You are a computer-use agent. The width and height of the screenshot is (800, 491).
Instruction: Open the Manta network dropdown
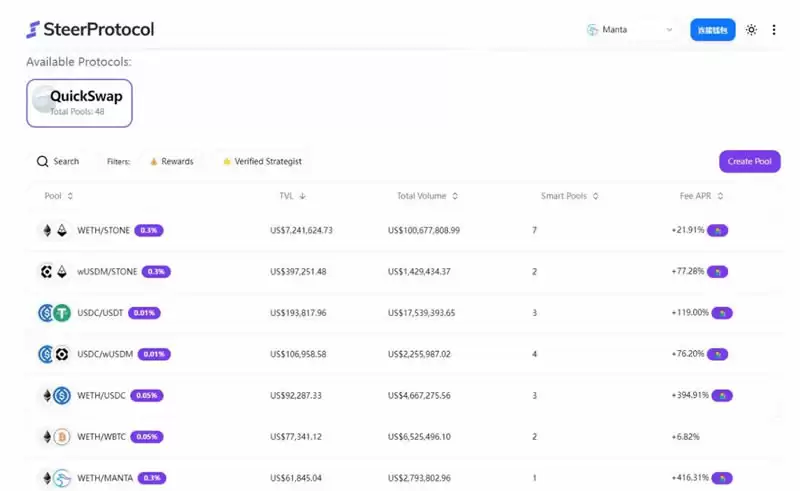(630, 30)
